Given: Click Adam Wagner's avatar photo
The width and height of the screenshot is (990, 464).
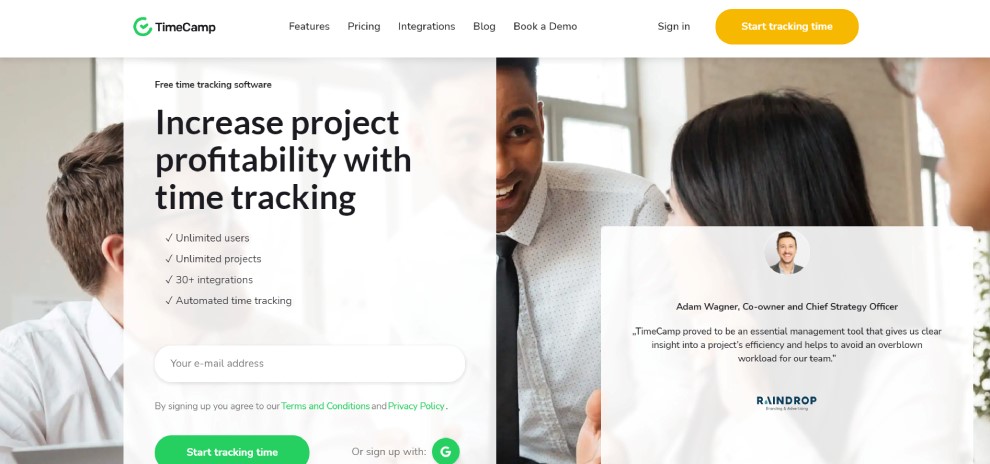Looking at the screenshot, I should click(x=787, y=251).
